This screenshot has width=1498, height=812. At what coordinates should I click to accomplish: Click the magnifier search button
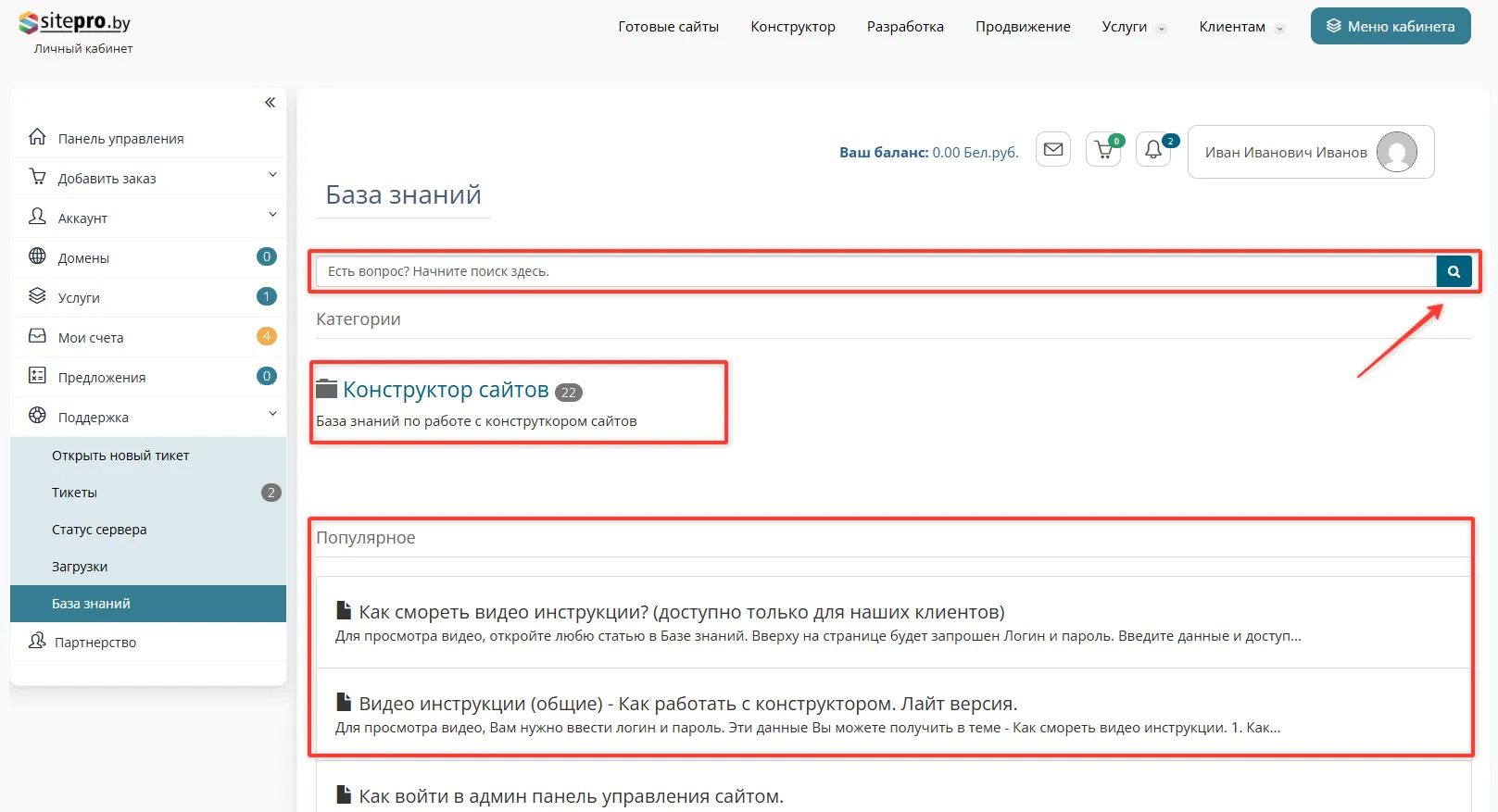pyautogui.click(x=1454, y=271)
